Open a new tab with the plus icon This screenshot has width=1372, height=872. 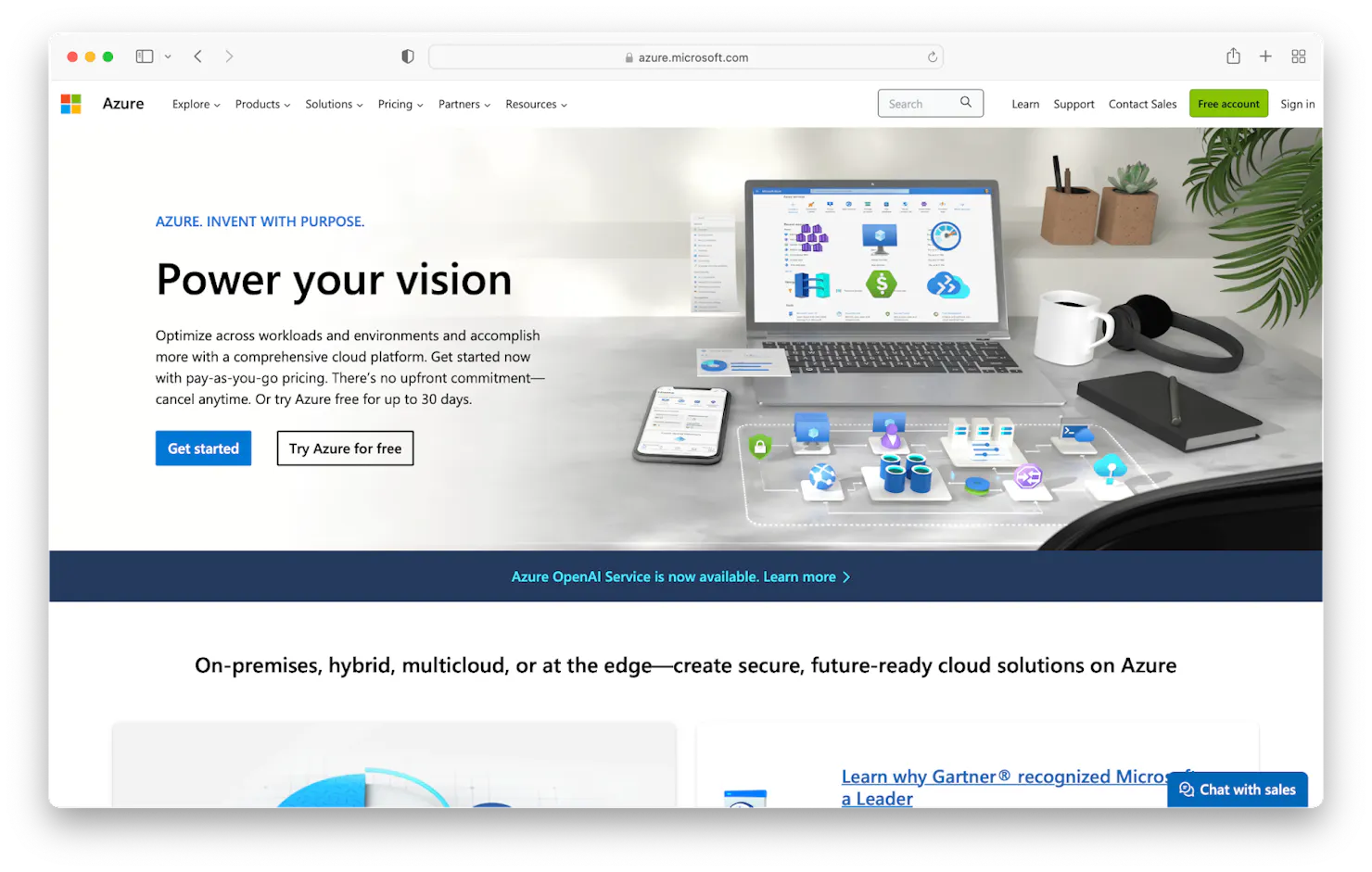(1265, 57)
